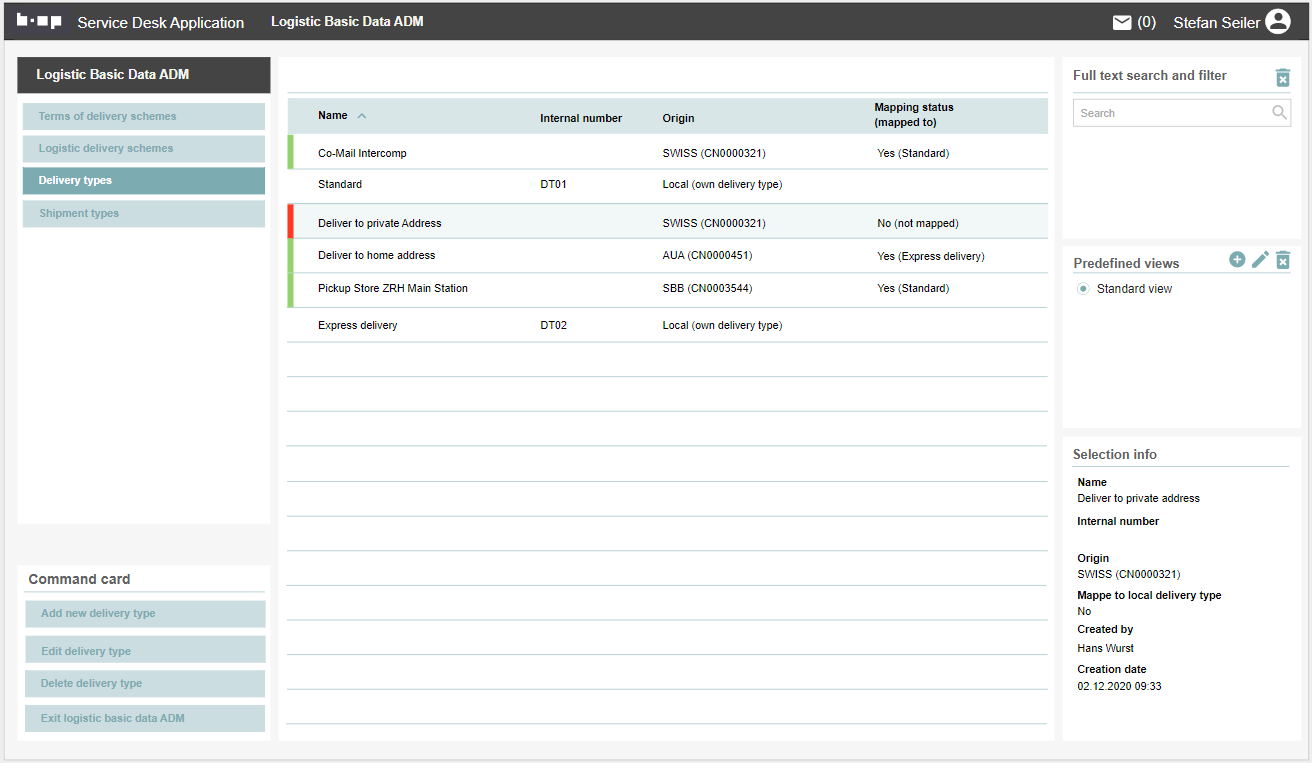
Task: Click the b·a·p logo in header
Action: click(39, 21)
